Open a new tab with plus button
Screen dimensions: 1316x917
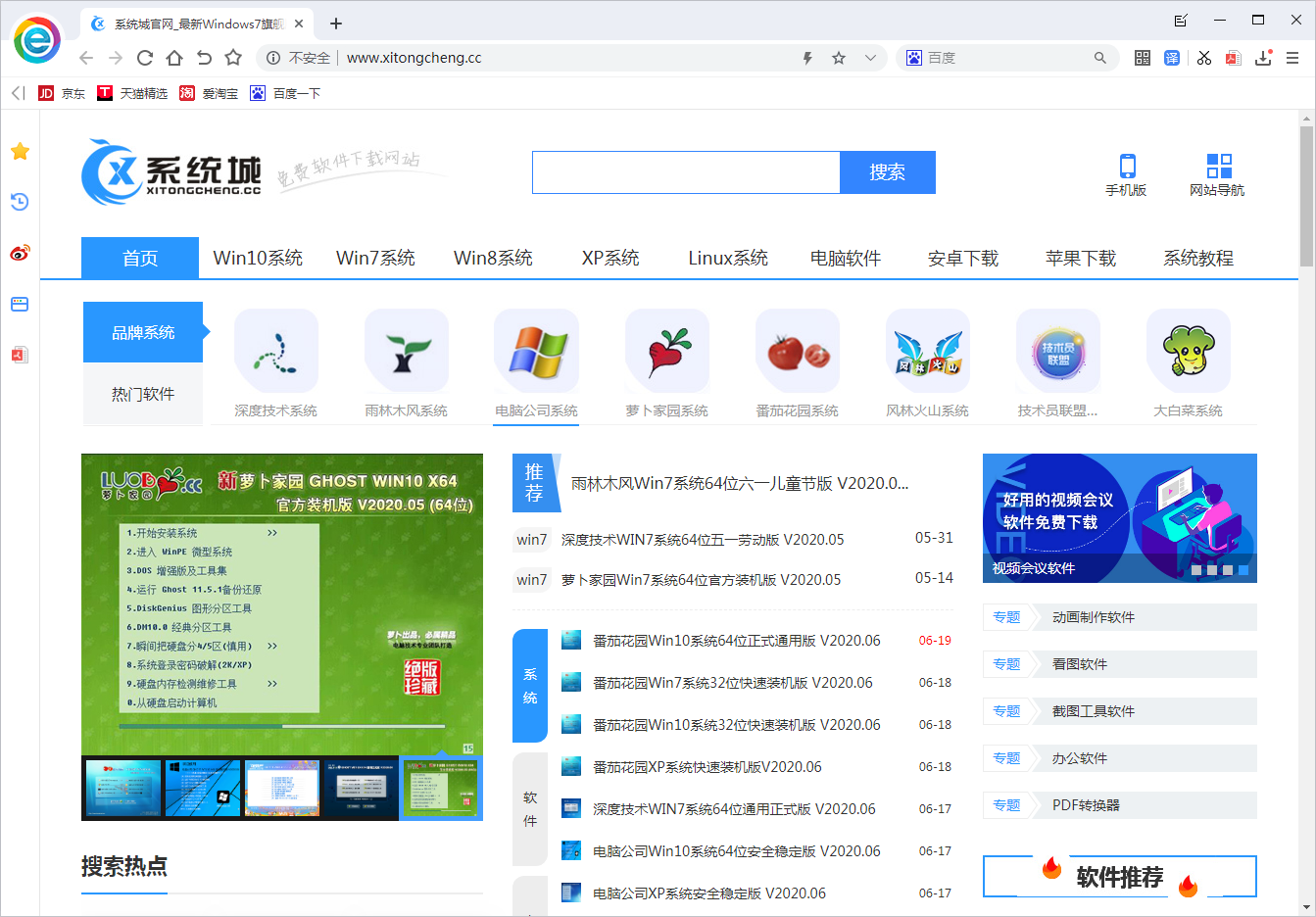336,24
